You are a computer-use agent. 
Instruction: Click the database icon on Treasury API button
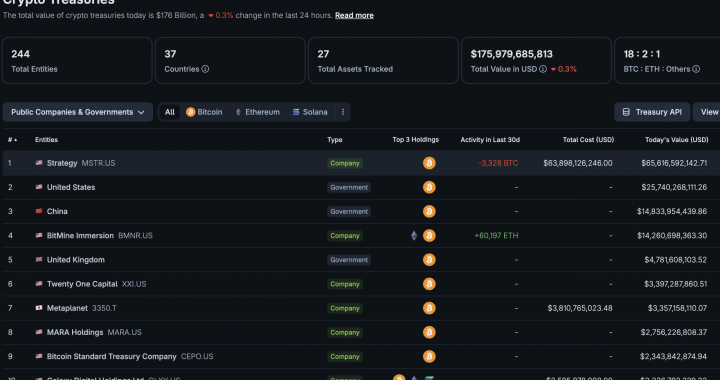626,112
